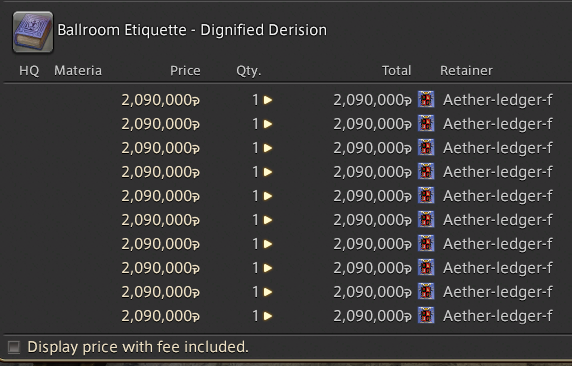
Task: Enable Display price with fee included checkbox
Action: tap(14, 347)
